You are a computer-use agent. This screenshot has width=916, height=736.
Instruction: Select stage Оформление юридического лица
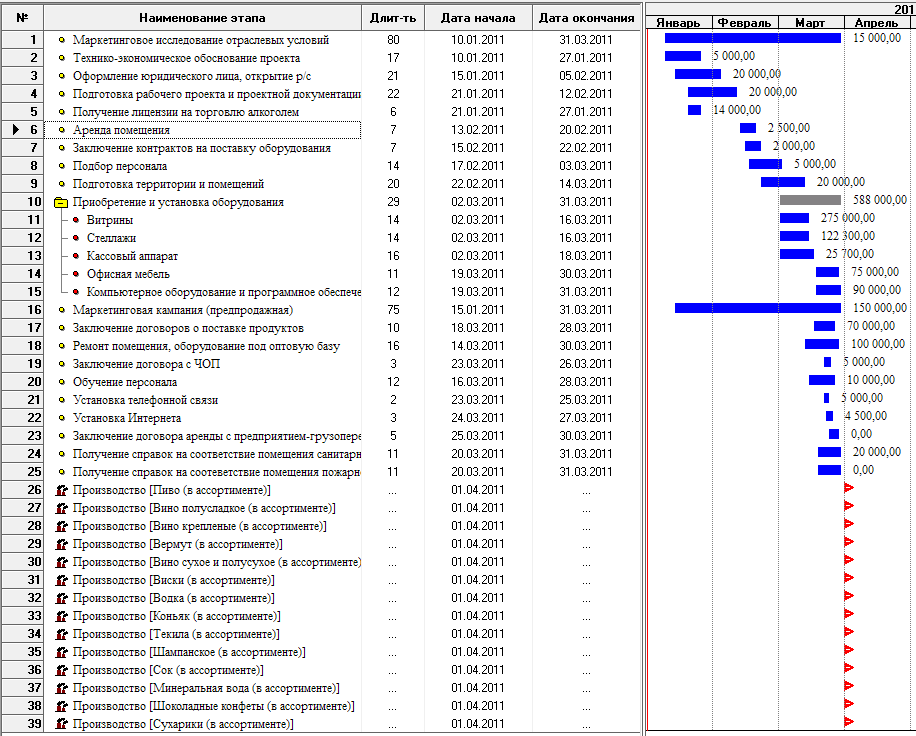point(192,77)
